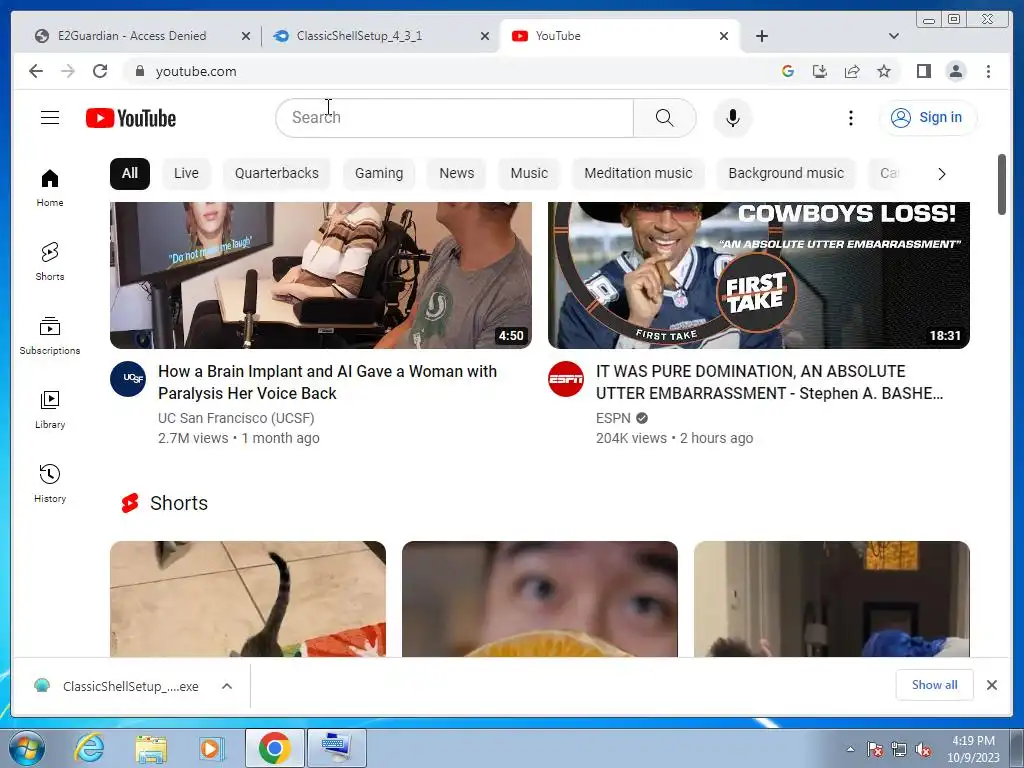1024x768 pixels.
Task: Start voice search with microphone icon
Action: tap(733, 118)
